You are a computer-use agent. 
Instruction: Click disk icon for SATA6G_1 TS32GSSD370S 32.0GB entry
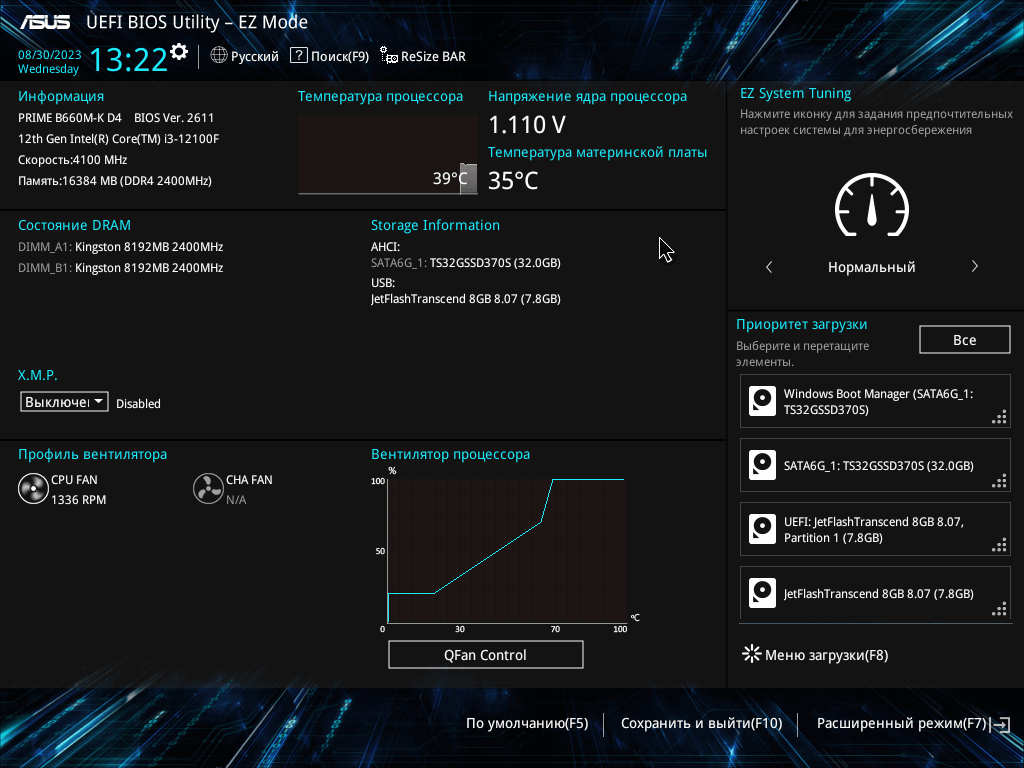(762, 465)
